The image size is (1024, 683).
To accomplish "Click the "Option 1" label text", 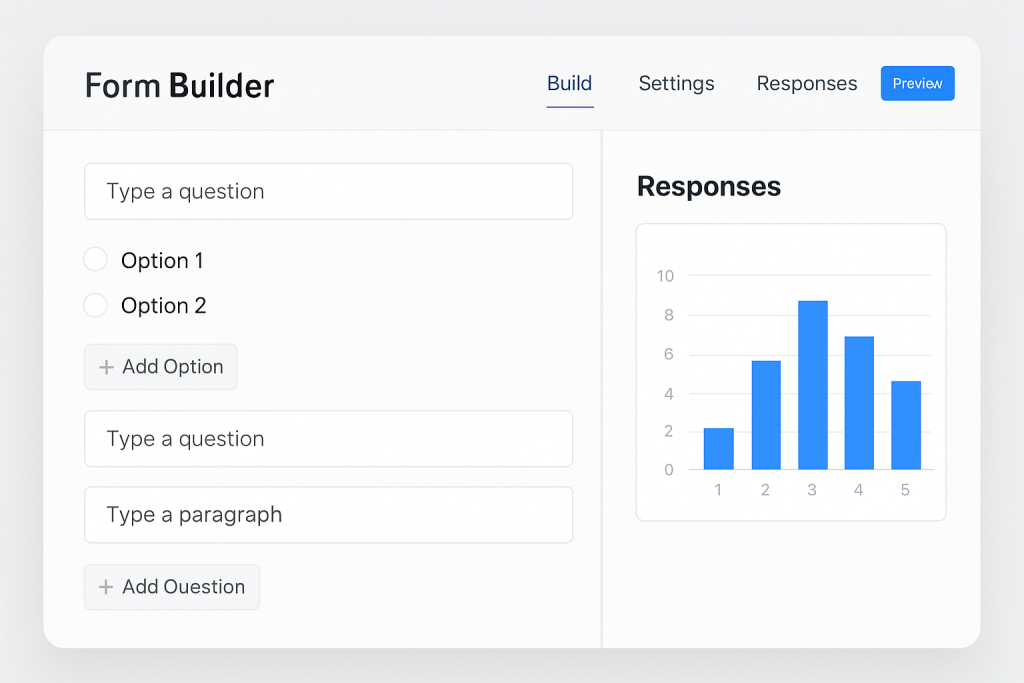I will click(162, 261).
